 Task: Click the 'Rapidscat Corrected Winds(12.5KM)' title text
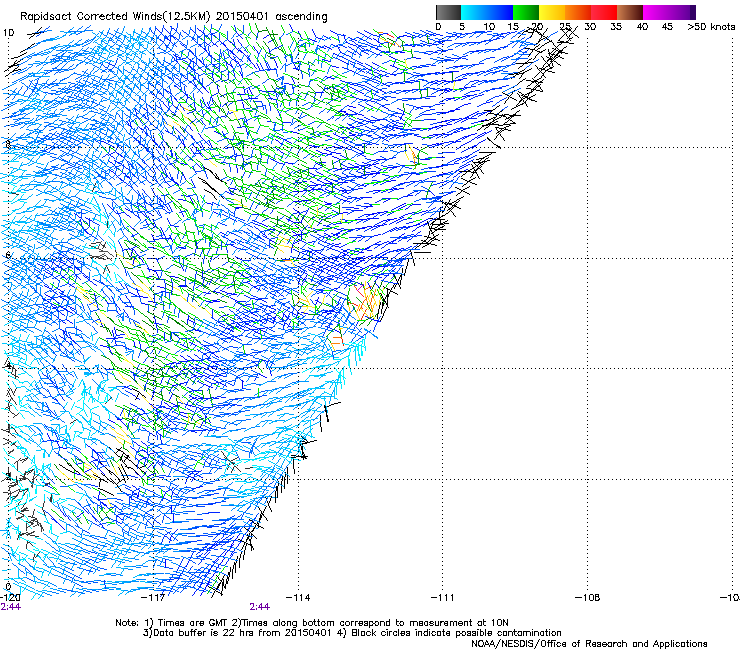point(115,17)
